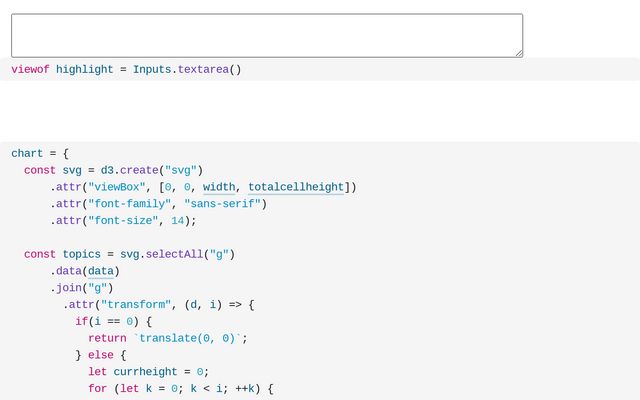Place cursor on the "chart = {" line
640x400 pixels.
tap(40, 154)
